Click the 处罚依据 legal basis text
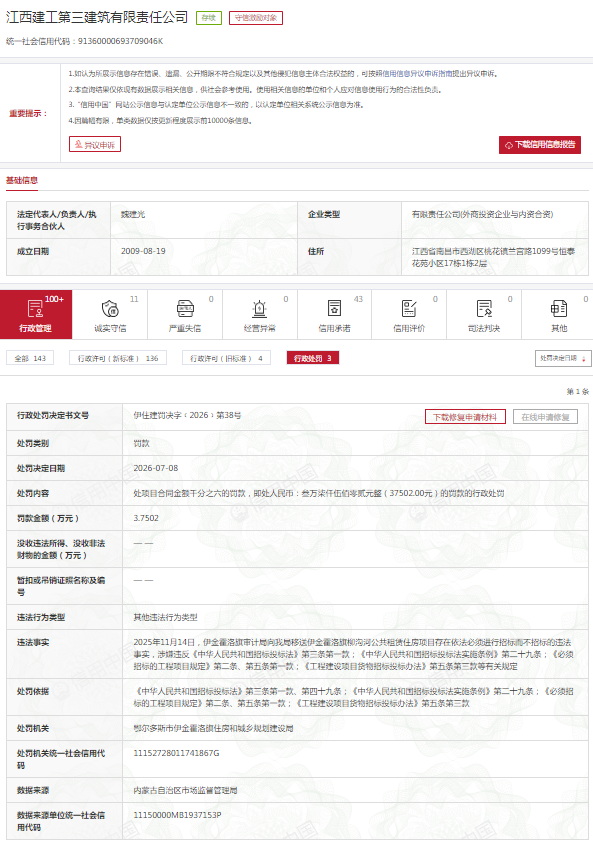593x845 pixels. 353,697
